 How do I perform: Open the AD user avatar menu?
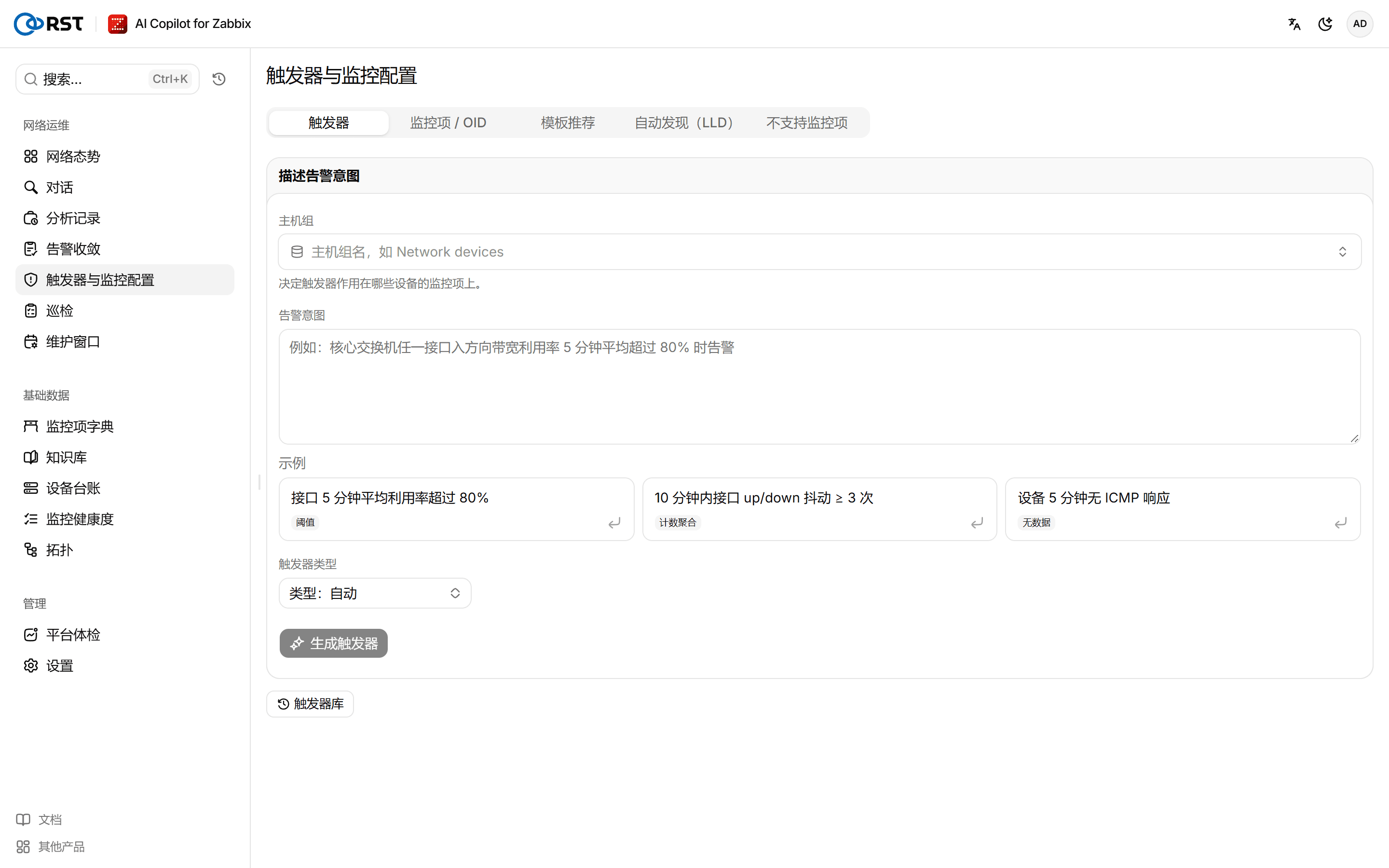[x=1359, y=24]
